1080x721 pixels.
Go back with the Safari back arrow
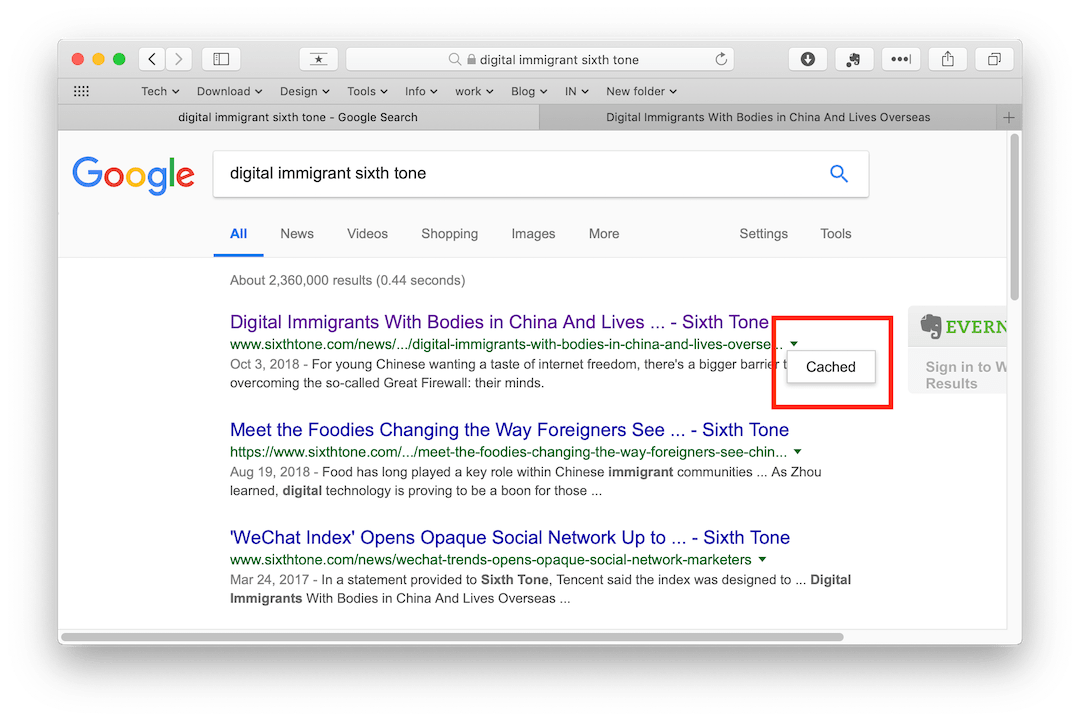(152, 59)
